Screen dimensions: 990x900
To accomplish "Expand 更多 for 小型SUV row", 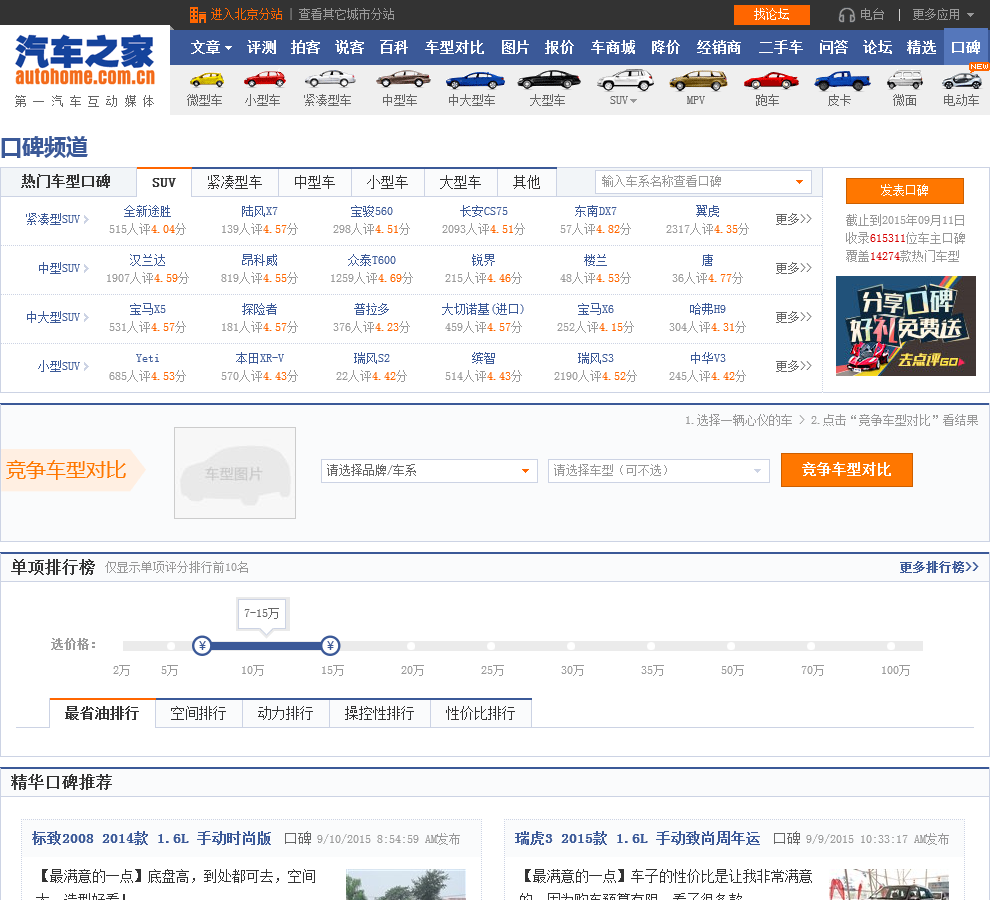I will click(x=793, y=366).
